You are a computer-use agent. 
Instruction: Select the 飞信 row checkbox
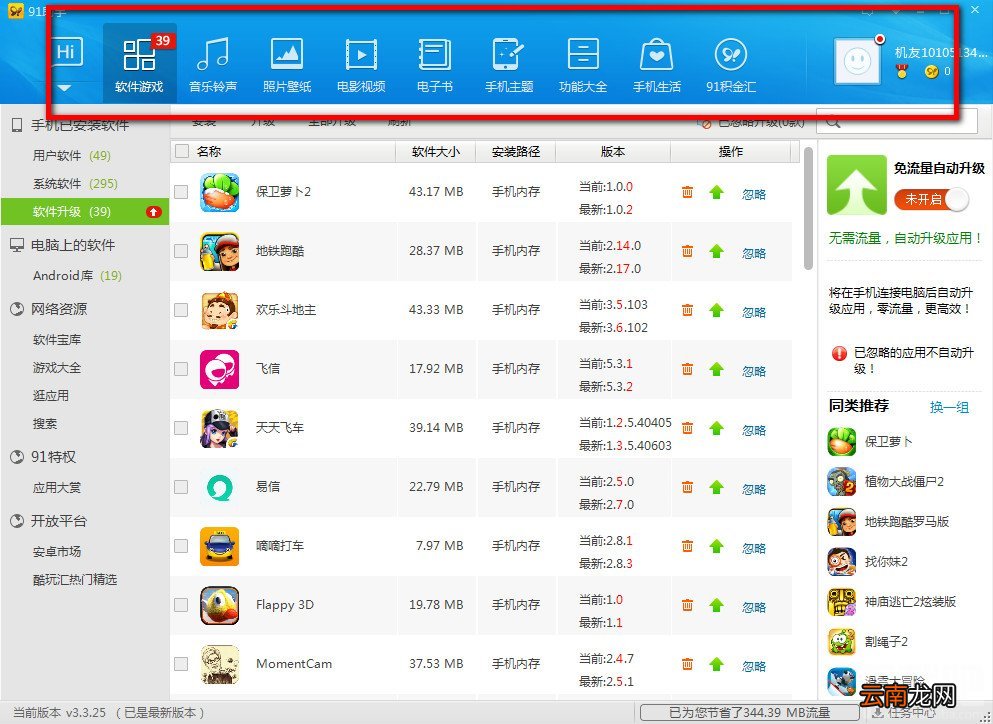[x=181, y=369]
